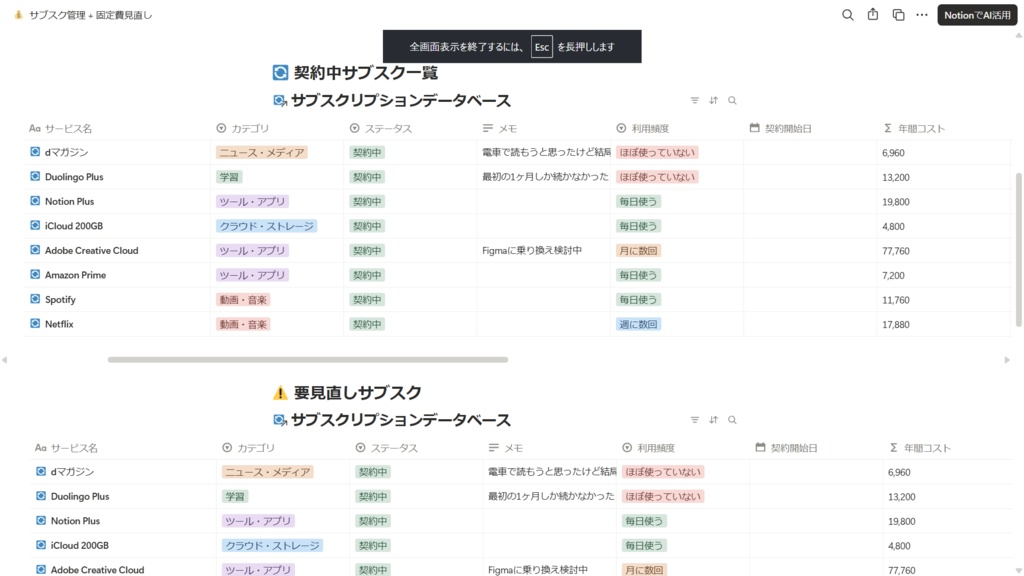Open filter options for 契約中サブスク一覧 database
Image resolution: width=1024 pixels, height=576 pixels.
(x=695, y=100)
